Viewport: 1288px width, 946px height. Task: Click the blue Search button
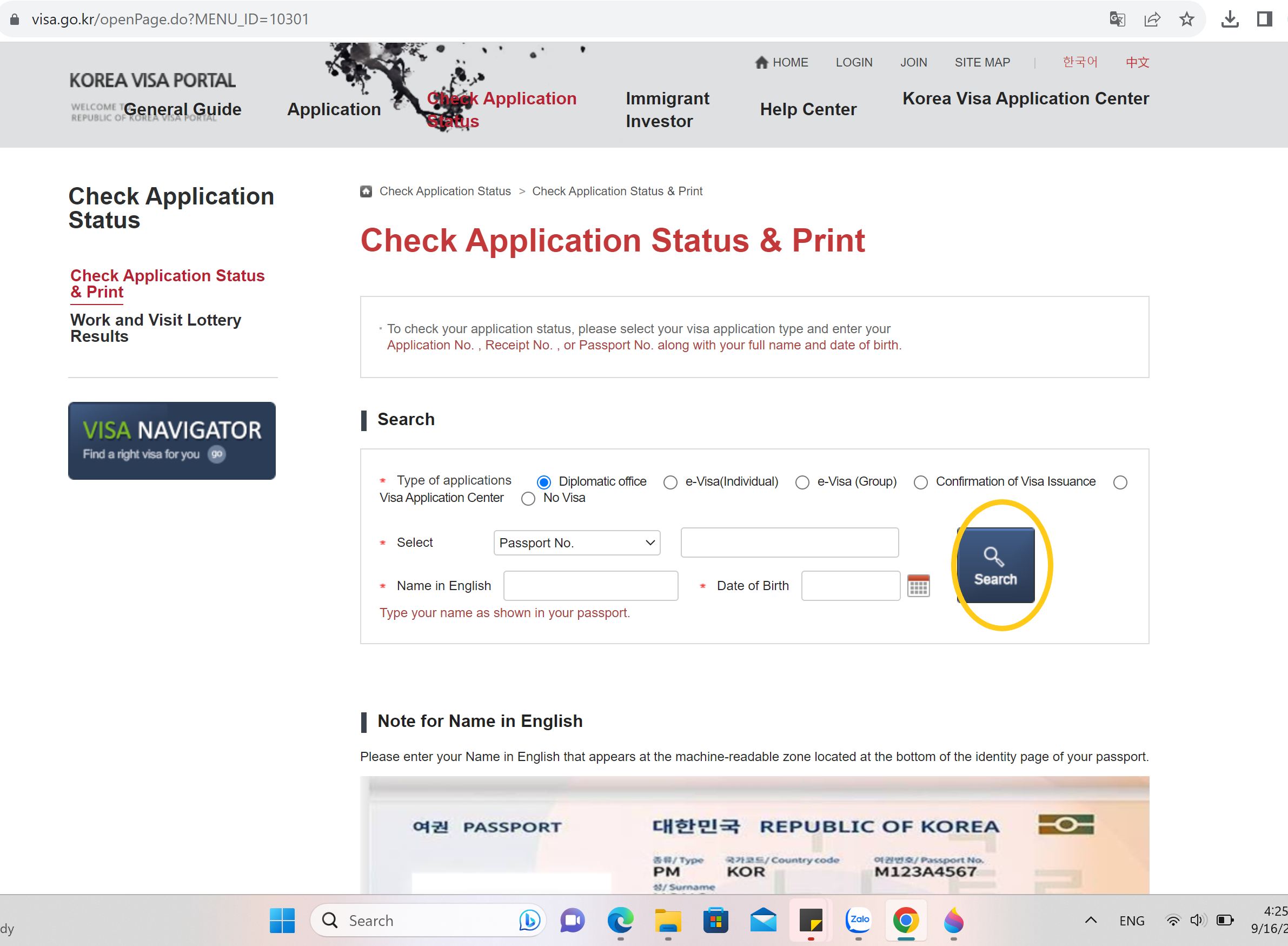[x=995, y=565]
